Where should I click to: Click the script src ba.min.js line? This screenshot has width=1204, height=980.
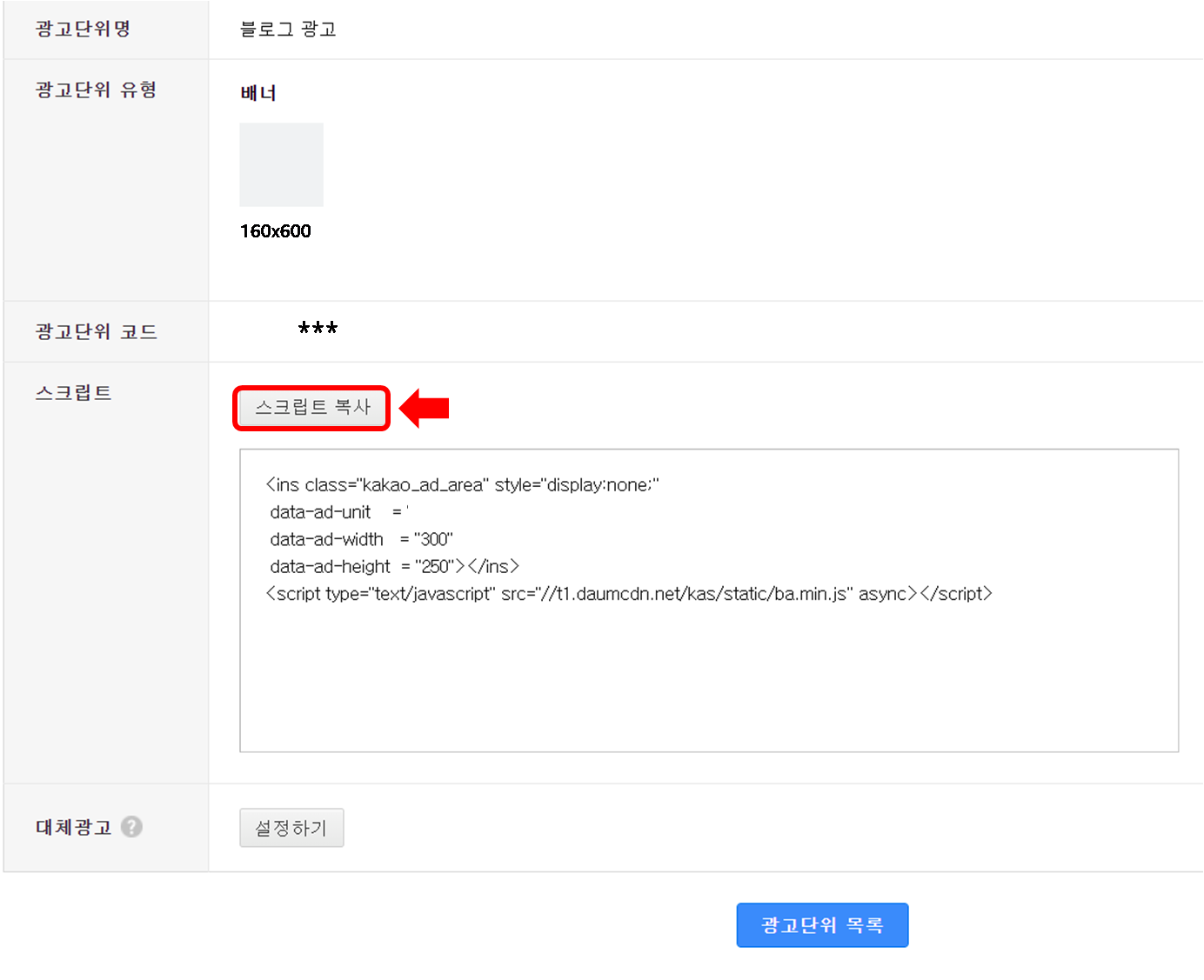[x=629, y=594]
